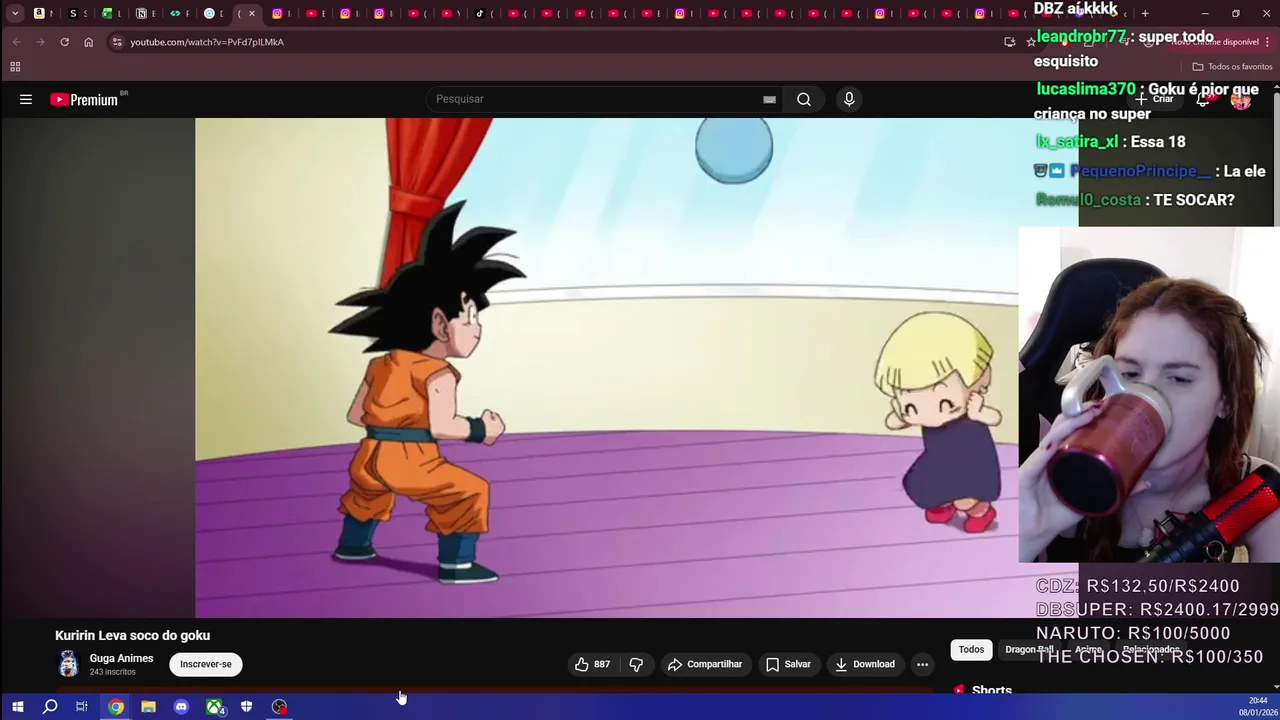The image size is (1280, 720).
Task: Expand Chrome tab search dropdown arrow
Action: (x=15, y=14)
